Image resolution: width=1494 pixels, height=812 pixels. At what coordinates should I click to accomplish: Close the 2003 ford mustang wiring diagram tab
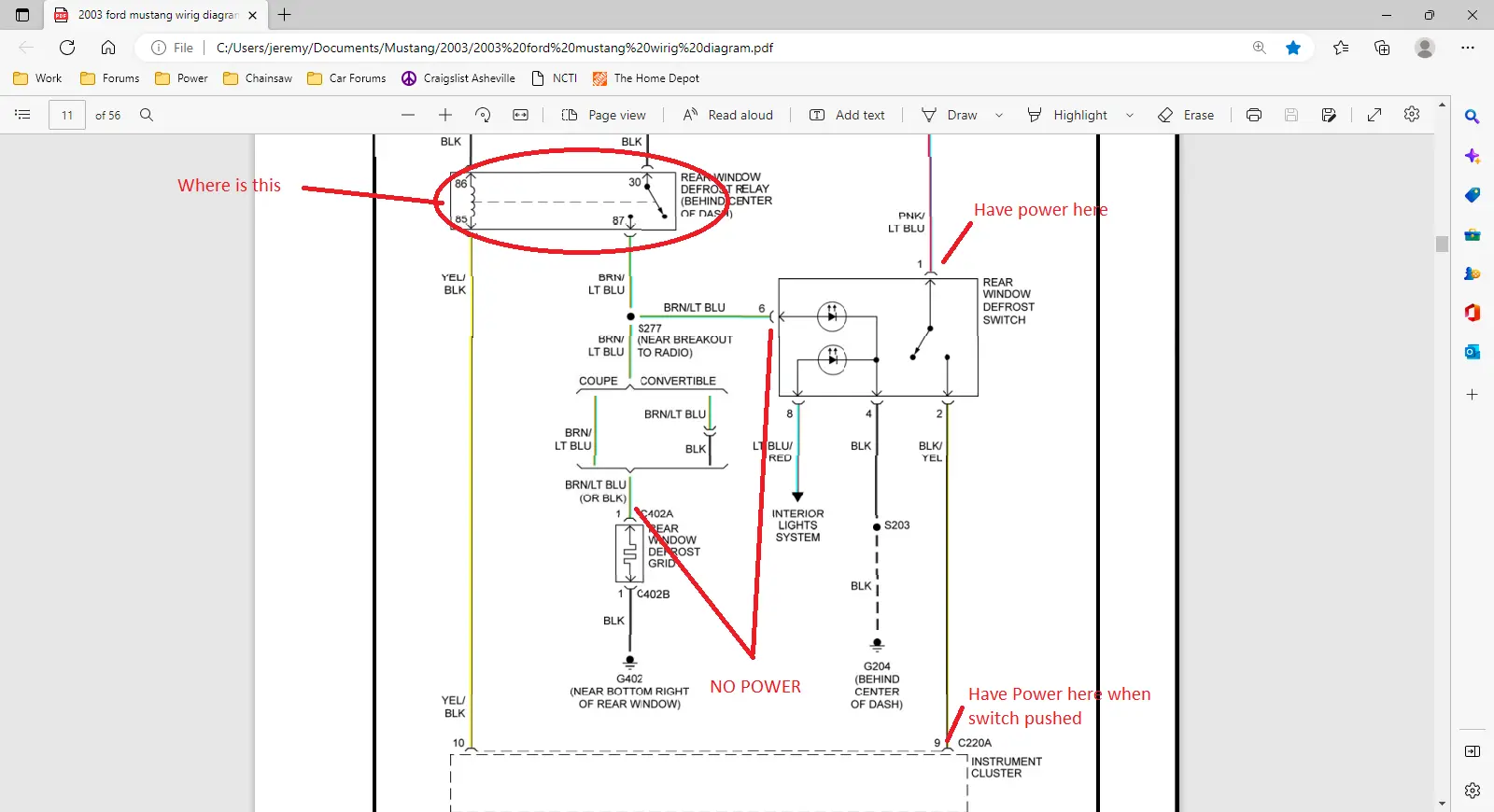(252, 15)
